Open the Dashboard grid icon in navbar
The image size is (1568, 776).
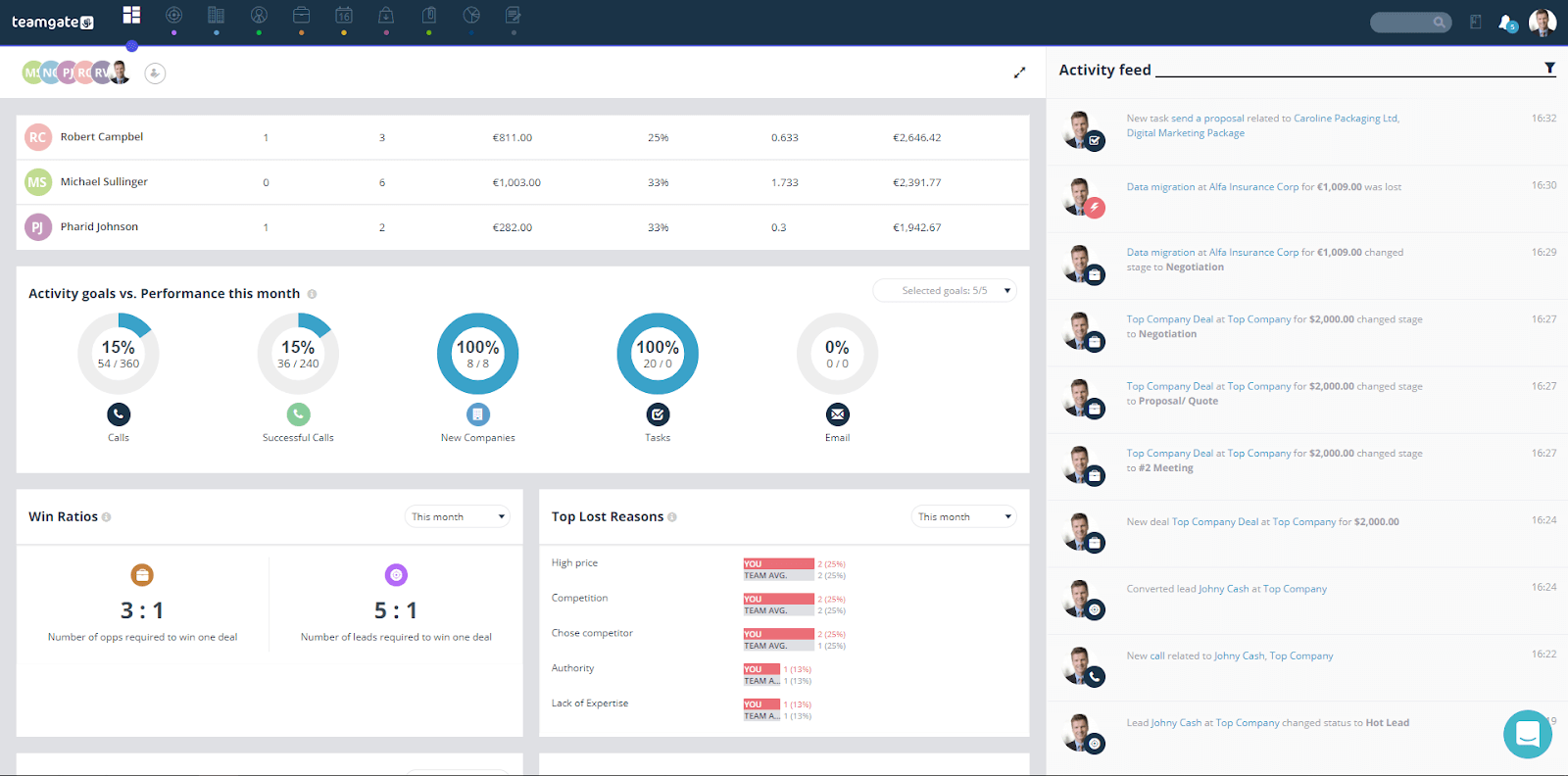(131, 15)
